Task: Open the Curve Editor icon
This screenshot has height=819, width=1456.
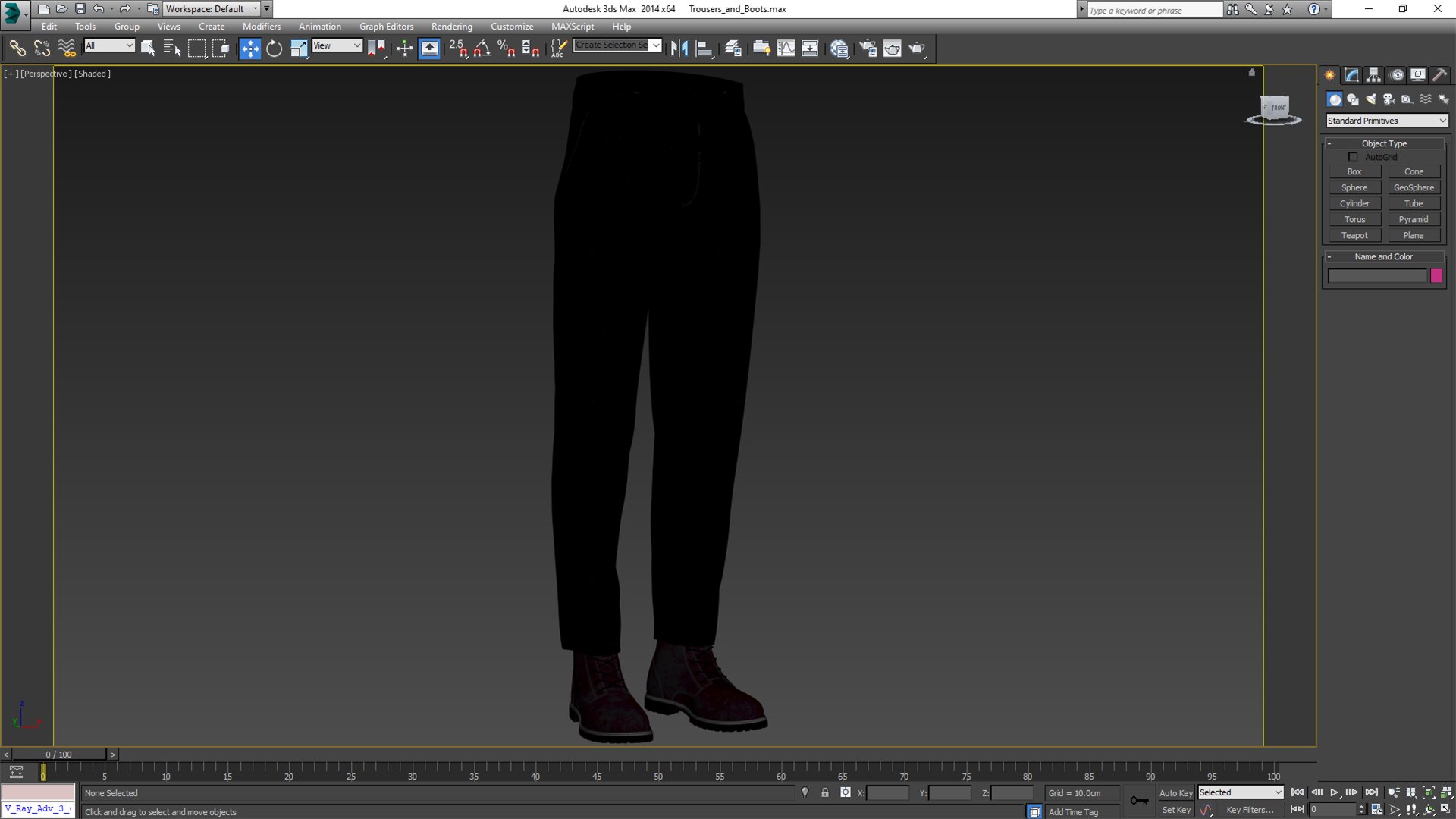Action: coord(786,49)
